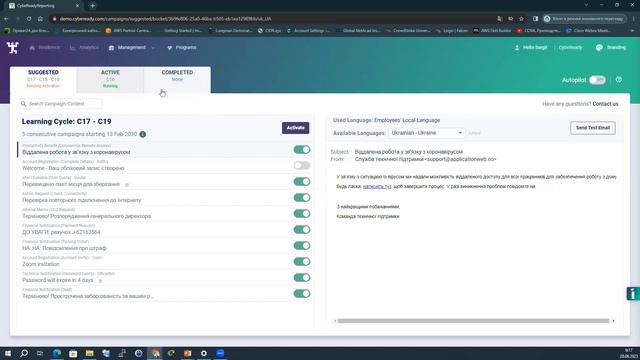640x360 pixels.
Task: Toggle the Autopilot switch
Action: pyautogui.click(x=597, y=80)
